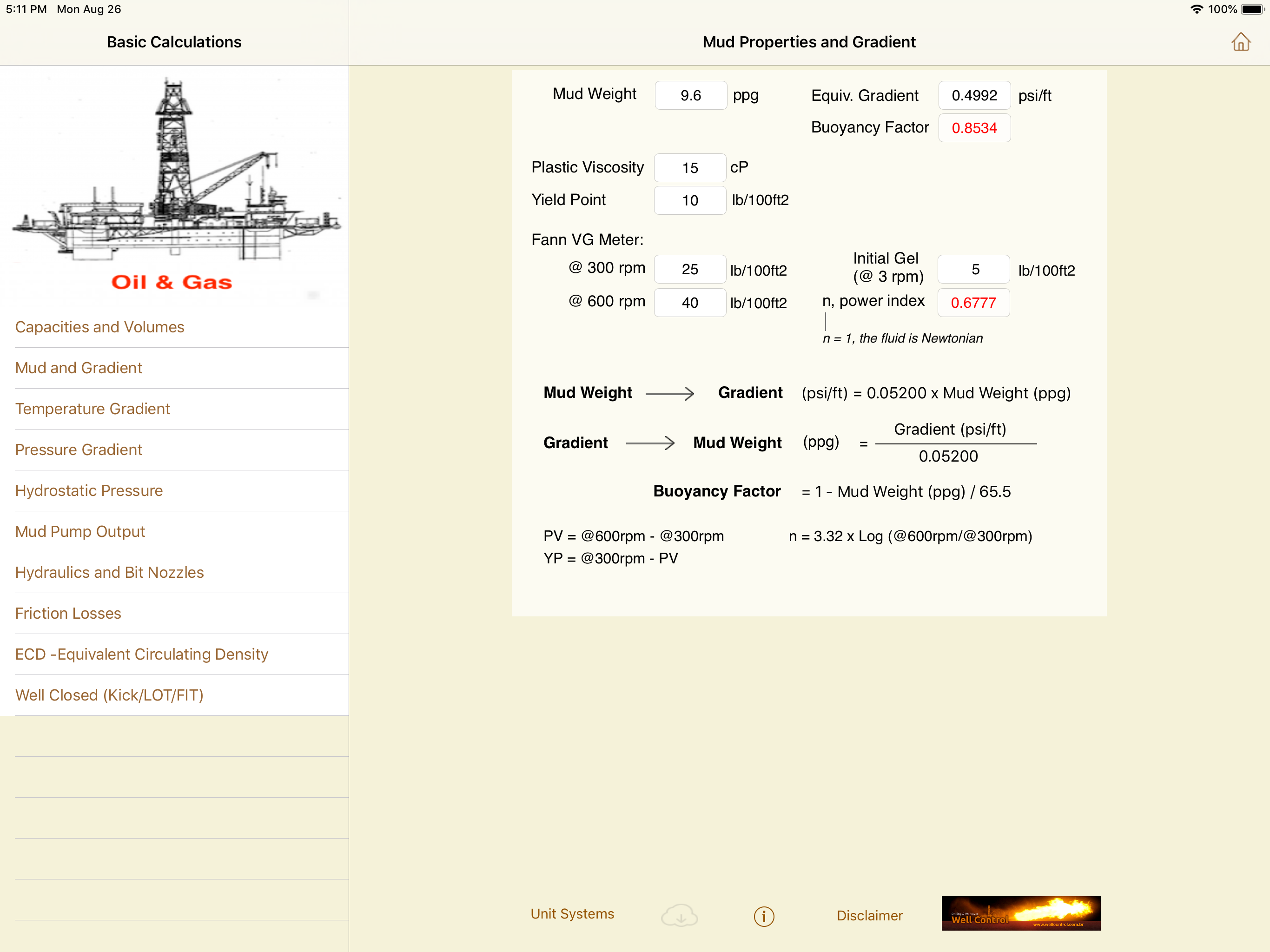Viewport: 1270px width, 952px height.
Task: Select Capacities and Volumes menu item
Action: [100, 327]
